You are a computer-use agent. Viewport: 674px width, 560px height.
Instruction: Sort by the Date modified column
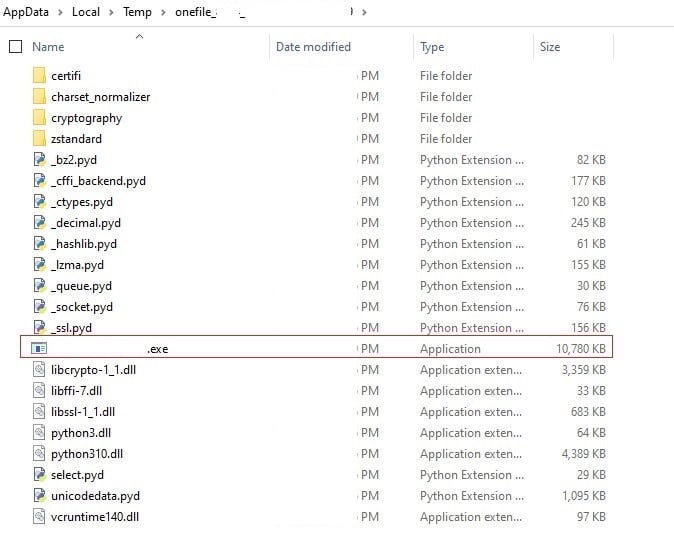pos(313,47)
